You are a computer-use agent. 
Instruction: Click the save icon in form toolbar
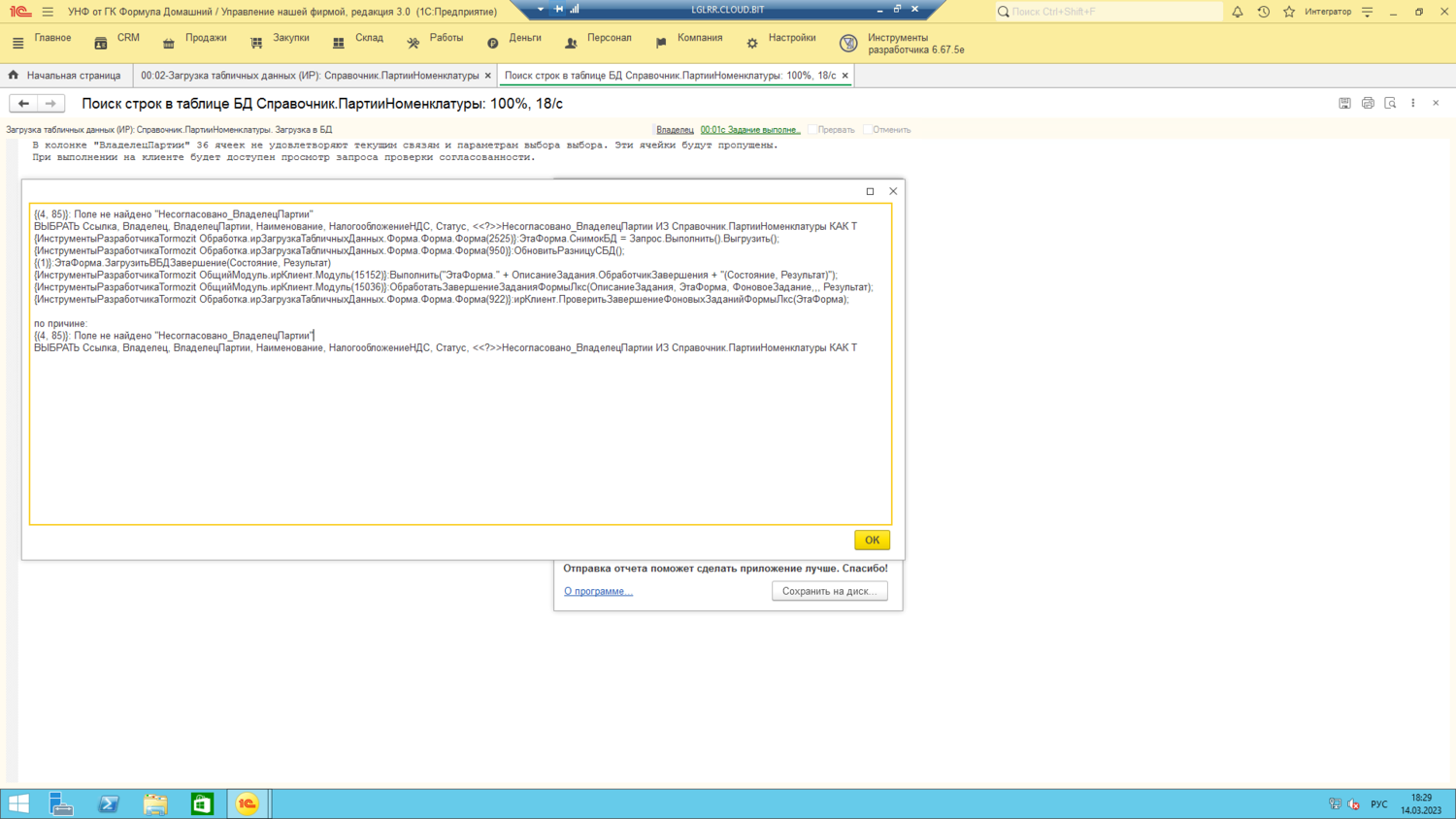pyautogui.click(x=1344, y=103)
